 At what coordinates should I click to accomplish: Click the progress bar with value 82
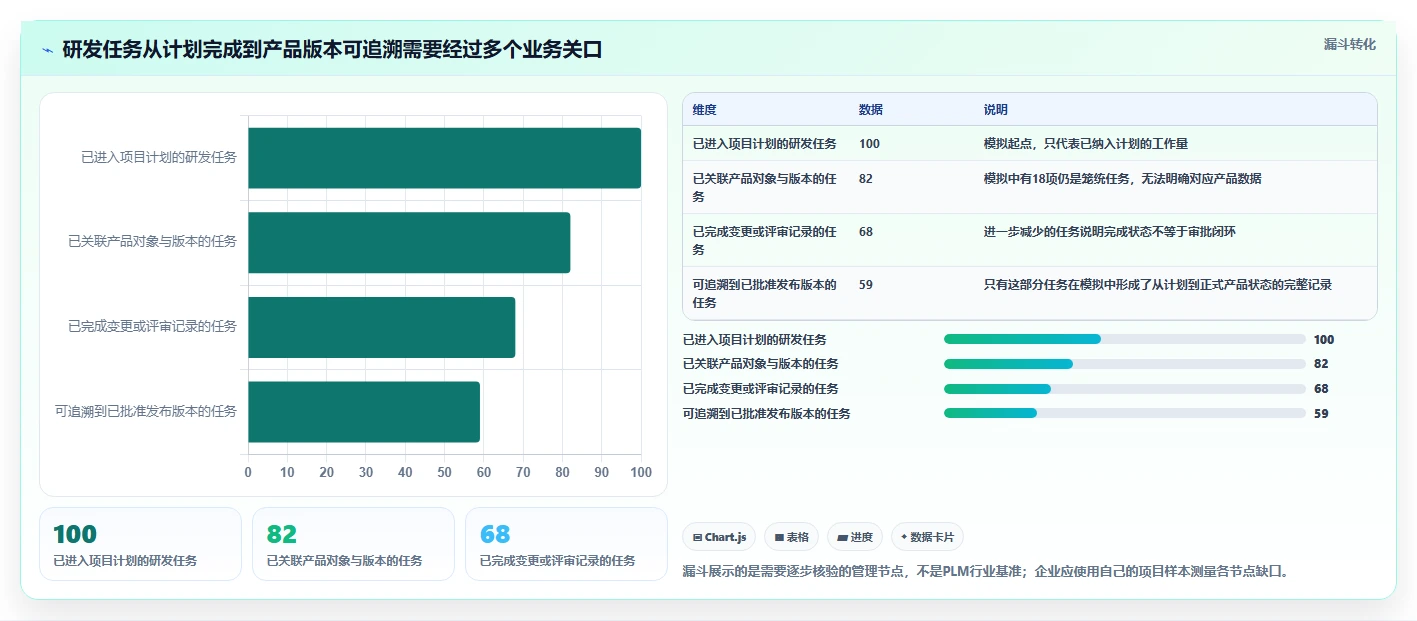point(1125,364)
